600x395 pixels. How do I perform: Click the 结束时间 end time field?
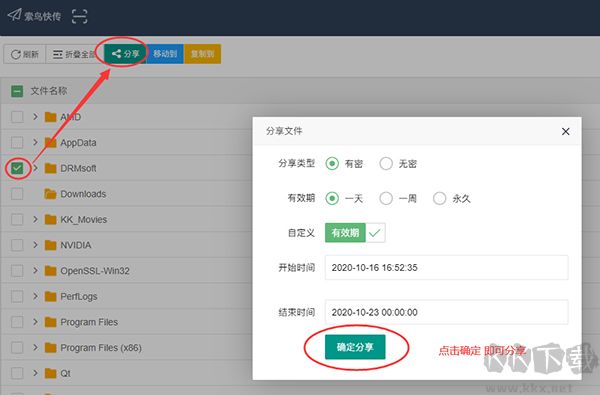coord(447,312)
